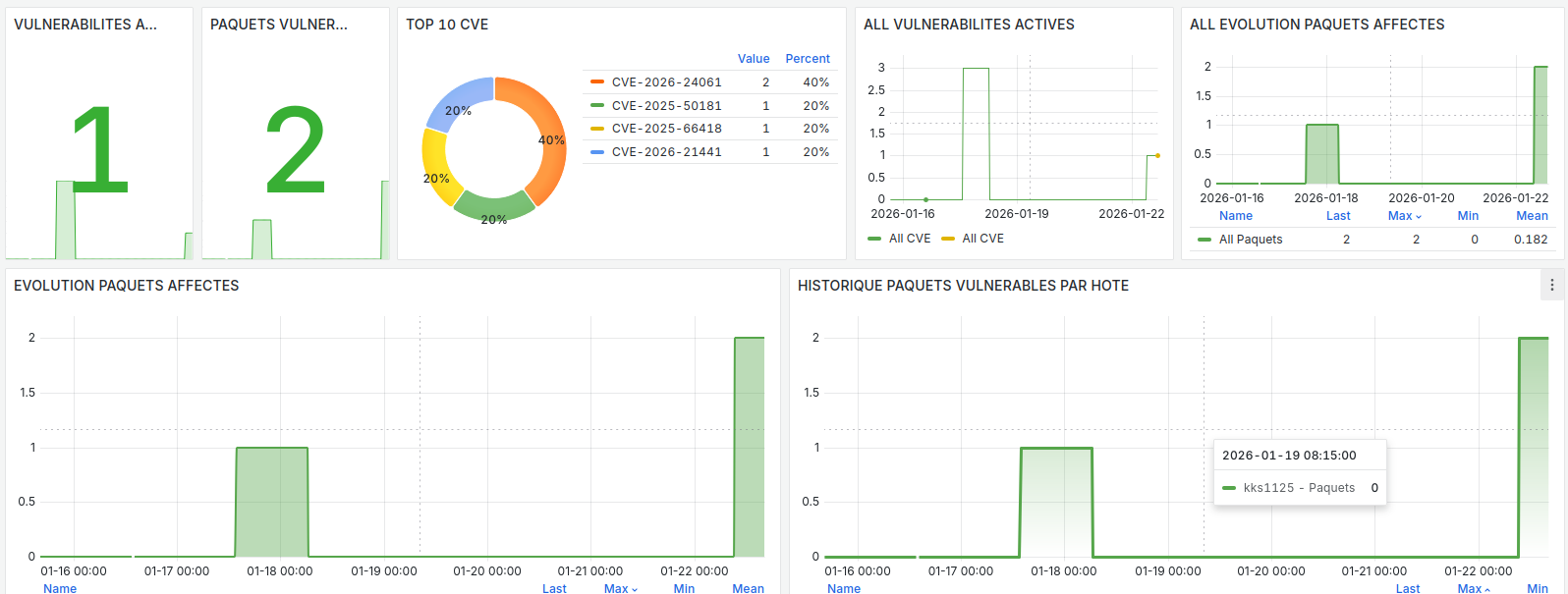This screenshot has width=1568, height=594.
Task: Click the yellow All CVE legend marker
Action: tap(948, 239)
